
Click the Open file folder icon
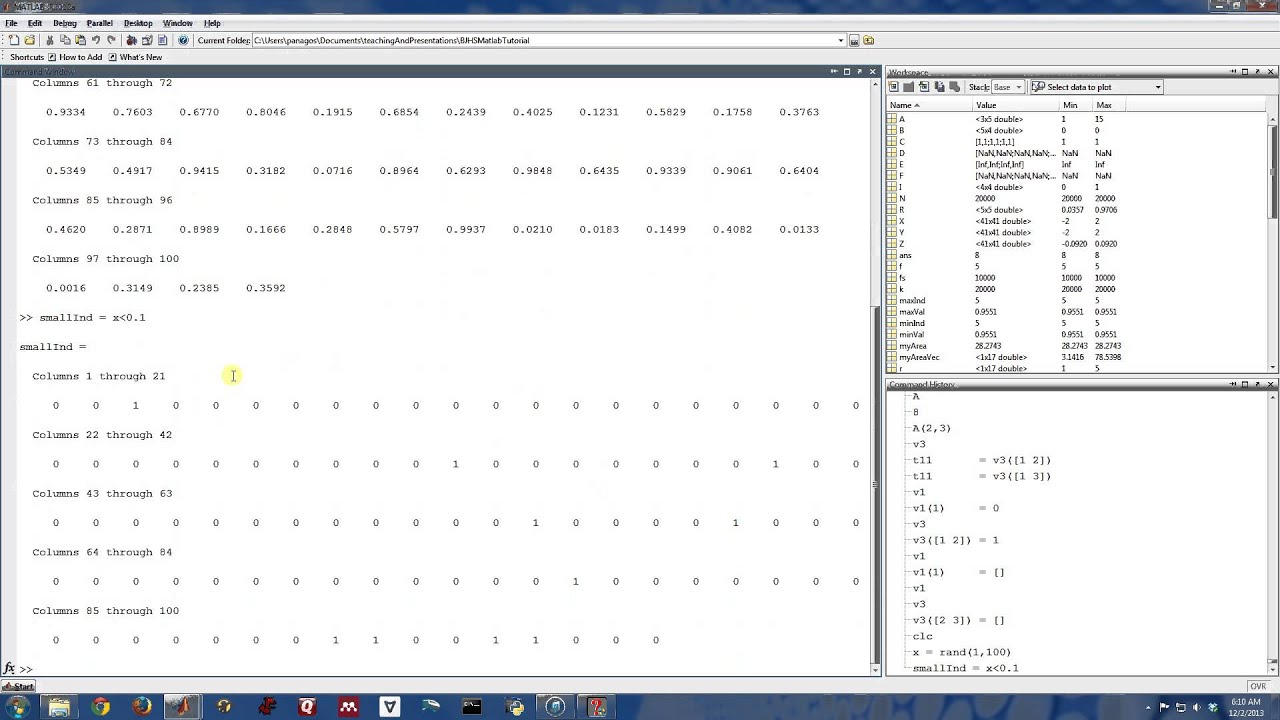pos(30,40)
